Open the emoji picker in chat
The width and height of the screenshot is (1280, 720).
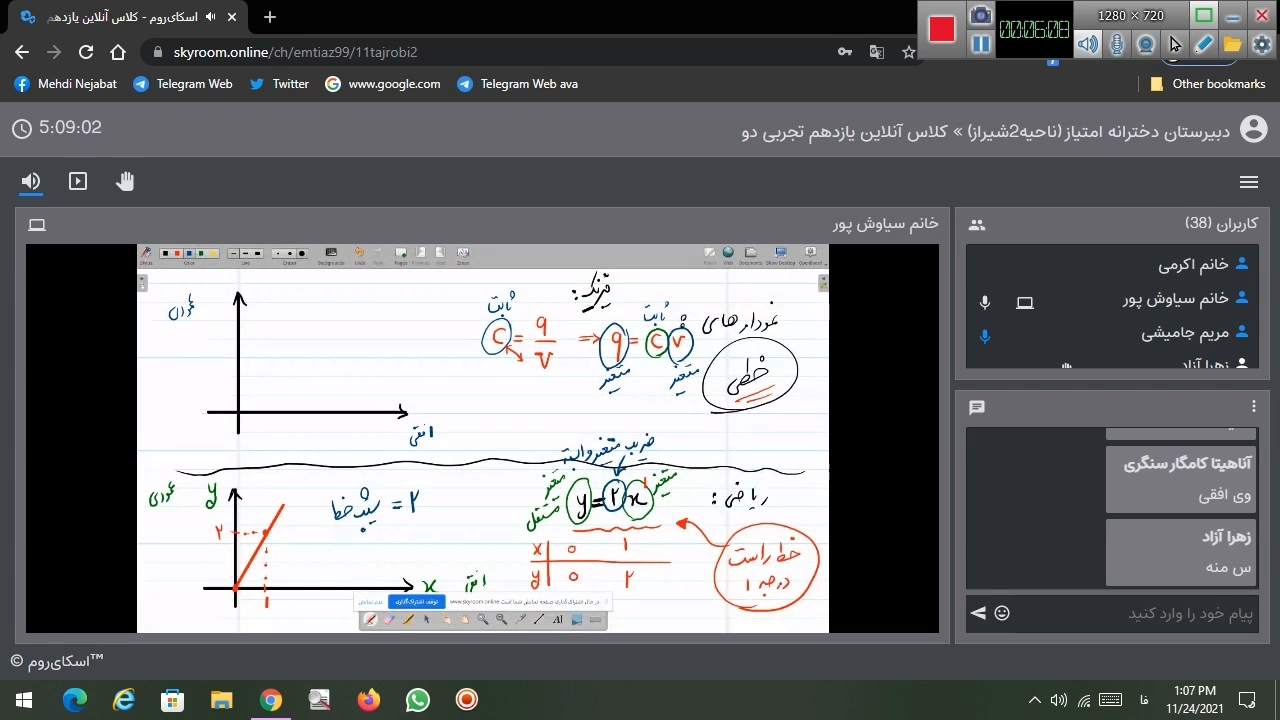pyautogui.click(x=1002, y=613)
